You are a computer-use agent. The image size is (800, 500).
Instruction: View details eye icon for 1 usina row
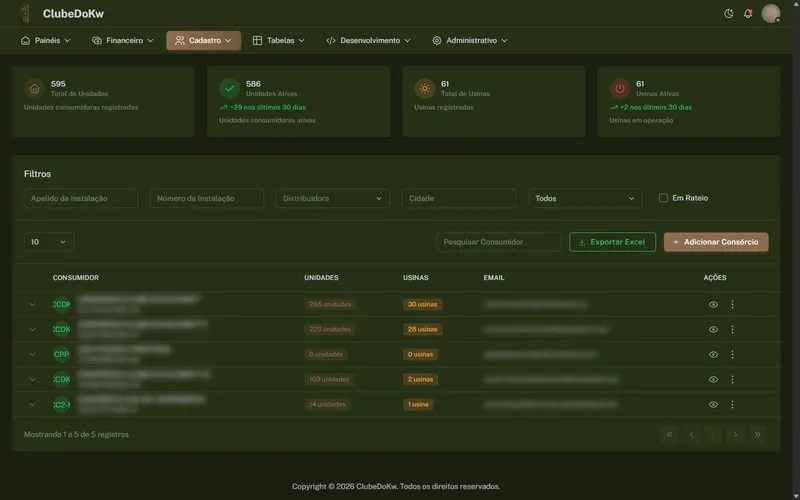pyautogui.click(x=713, y=405)
